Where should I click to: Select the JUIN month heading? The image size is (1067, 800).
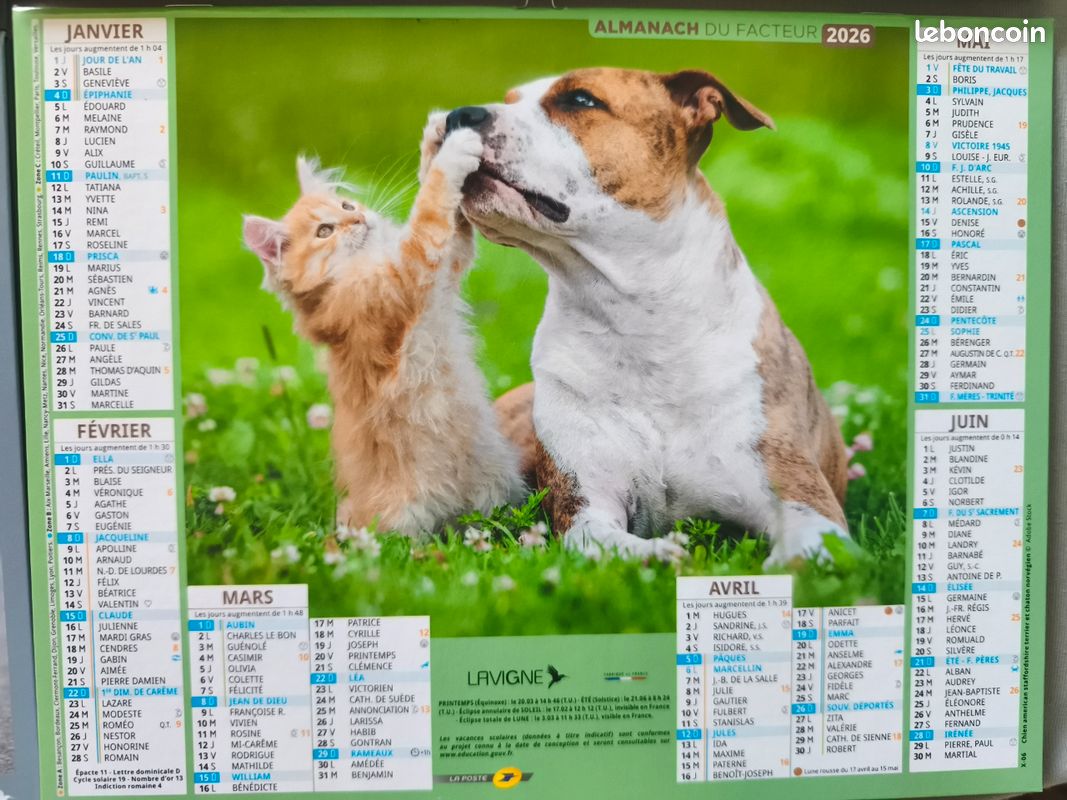[969, 422]
